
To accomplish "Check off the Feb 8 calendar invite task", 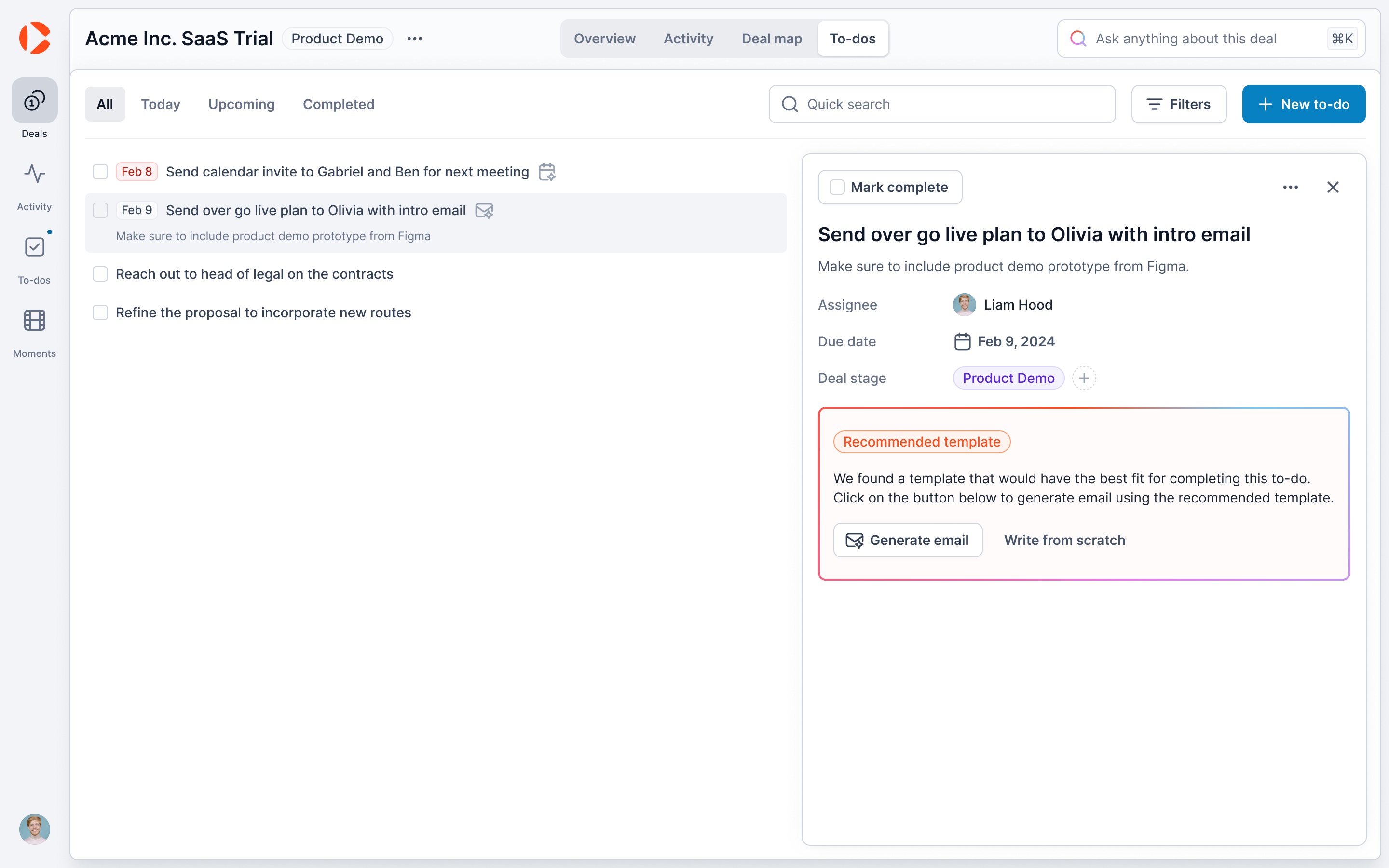I will click(x=100, y=171).
